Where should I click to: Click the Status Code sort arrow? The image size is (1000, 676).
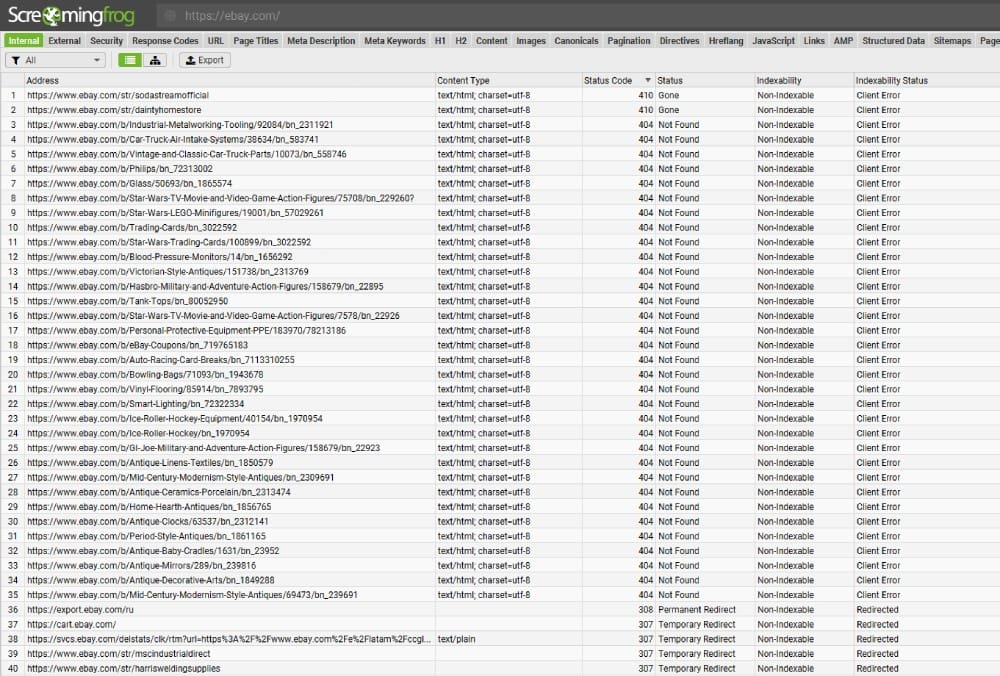[x=648, y=80]
